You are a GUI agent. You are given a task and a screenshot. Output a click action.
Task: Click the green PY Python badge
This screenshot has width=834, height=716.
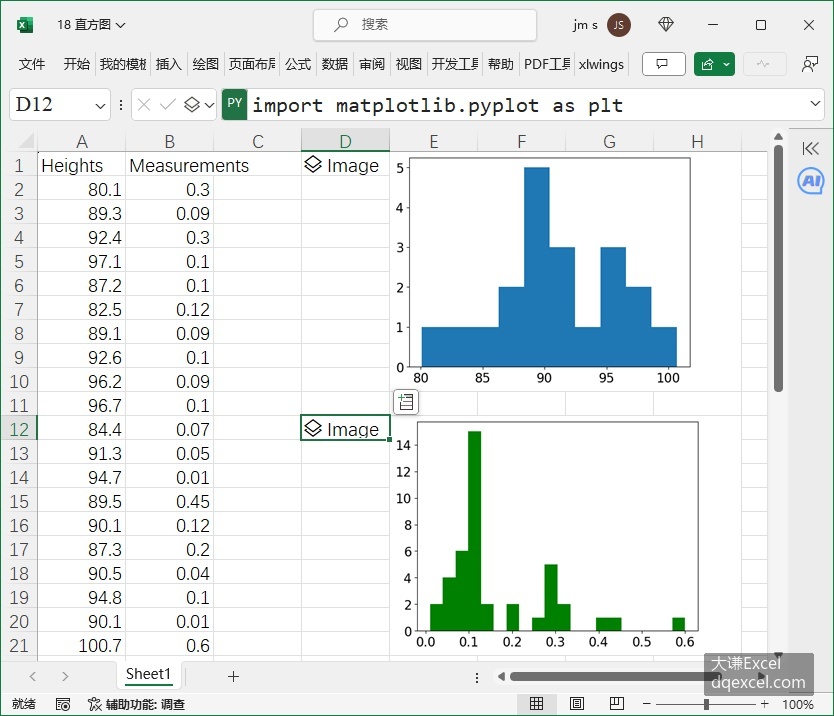point(235,104)
